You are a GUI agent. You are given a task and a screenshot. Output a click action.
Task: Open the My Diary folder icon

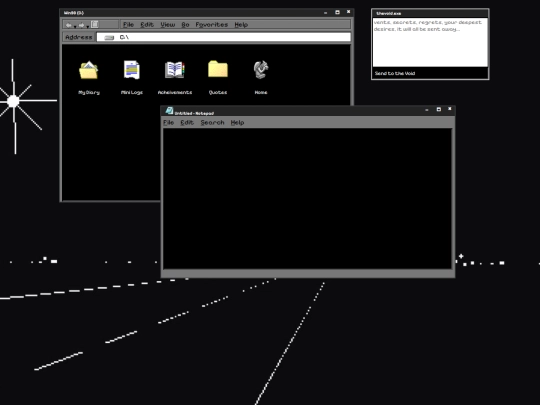point(89,70)
